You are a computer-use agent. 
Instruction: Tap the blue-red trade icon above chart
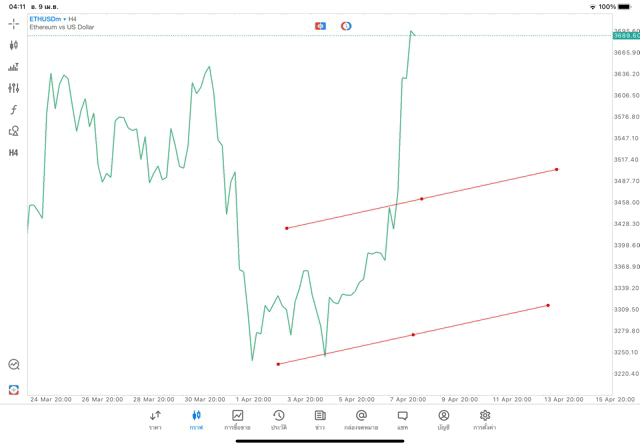[x=321, y=25]
